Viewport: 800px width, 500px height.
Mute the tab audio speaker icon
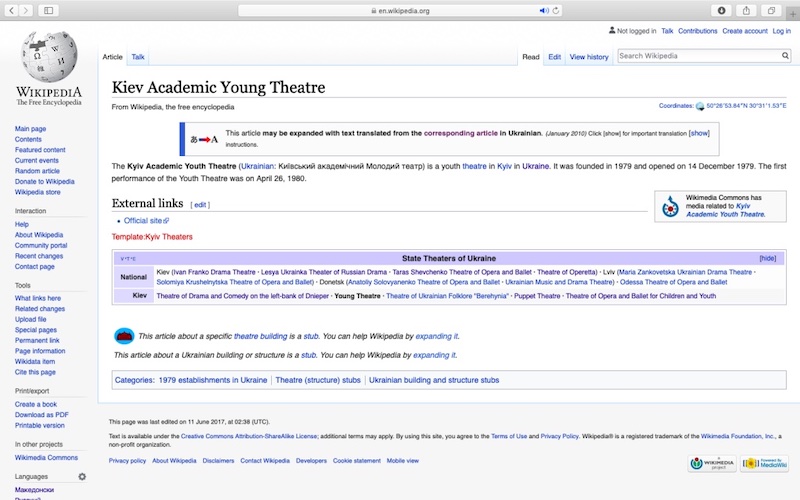543,10
